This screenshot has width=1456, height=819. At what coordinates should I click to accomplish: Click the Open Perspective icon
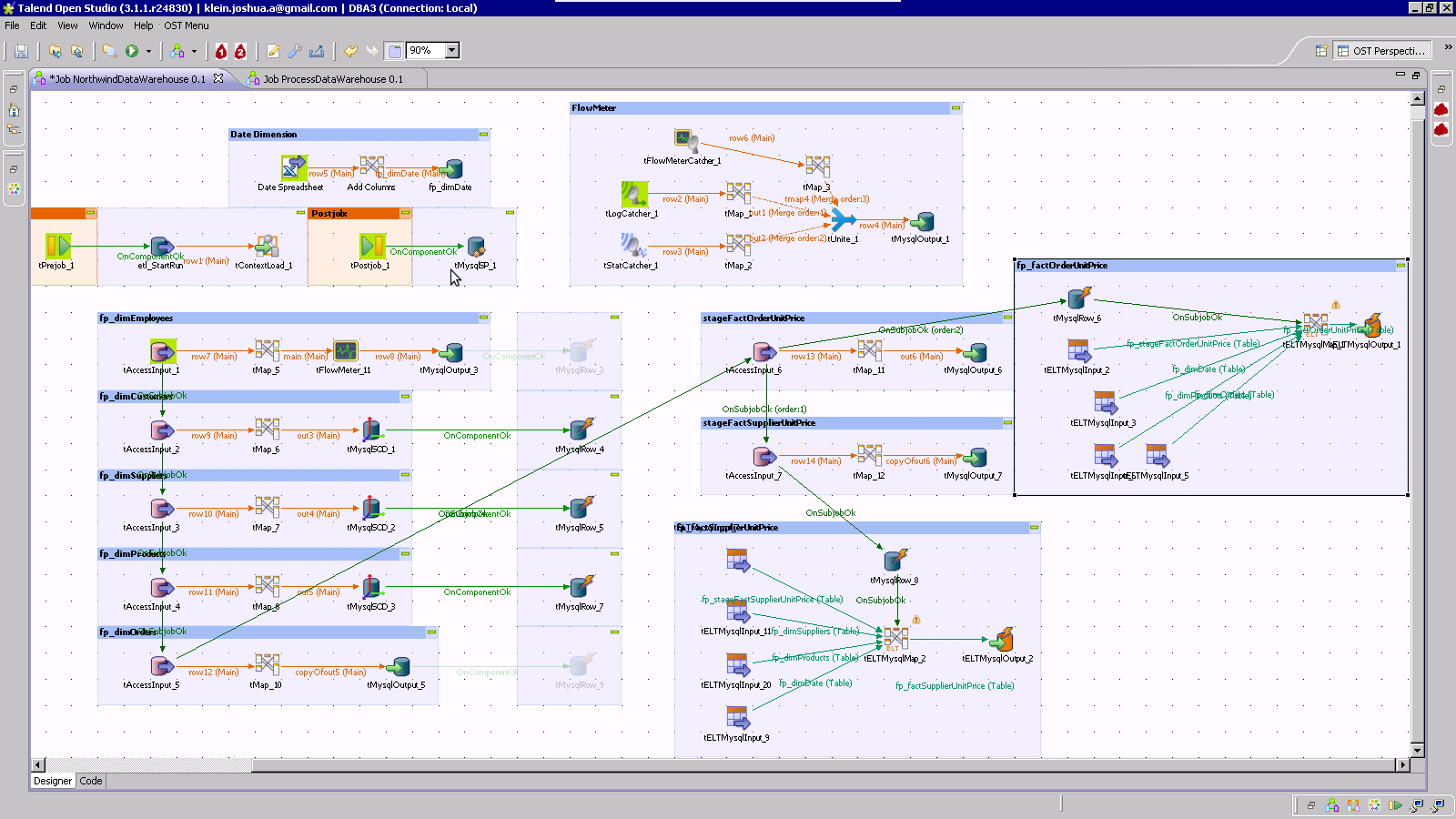(x=1321, y=51)
